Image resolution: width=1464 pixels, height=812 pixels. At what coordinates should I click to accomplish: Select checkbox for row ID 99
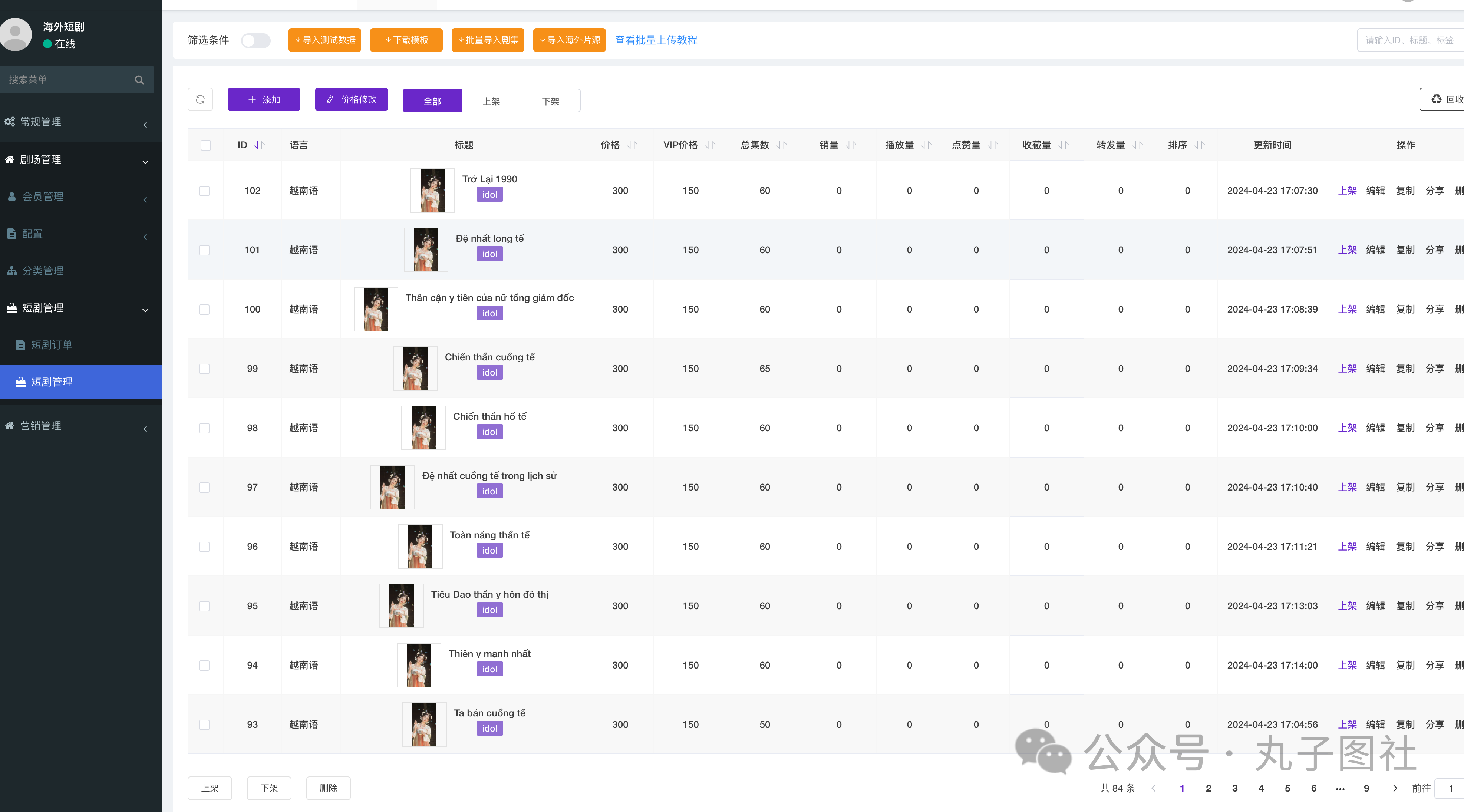(x=205, y=369)
